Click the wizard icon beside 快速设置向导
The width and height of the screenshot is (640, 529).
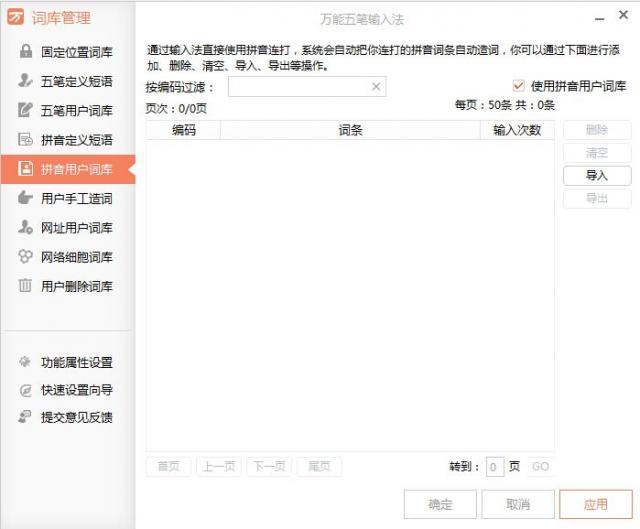25,390
